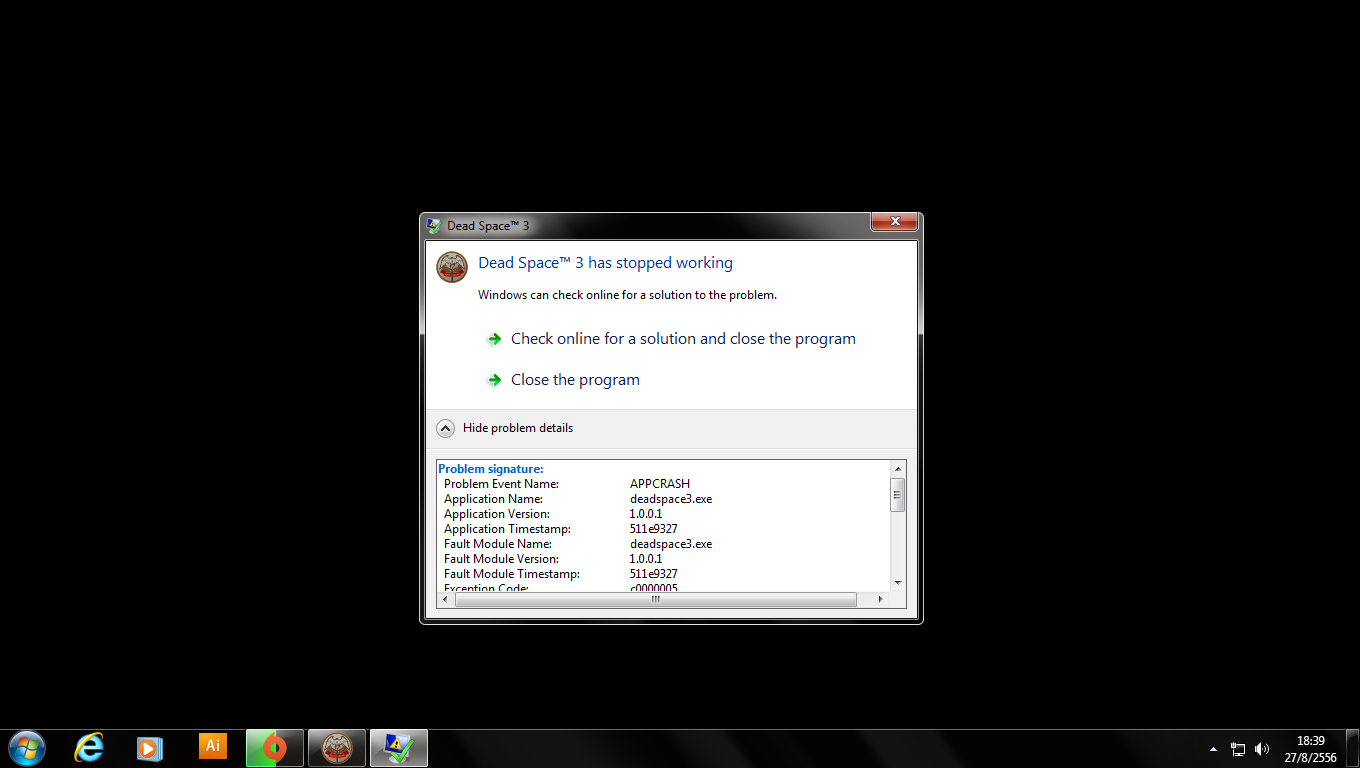Click the "Fault Module Name:" label
This screenshot has width=1360, height=768.
click(x=498, y=544)
